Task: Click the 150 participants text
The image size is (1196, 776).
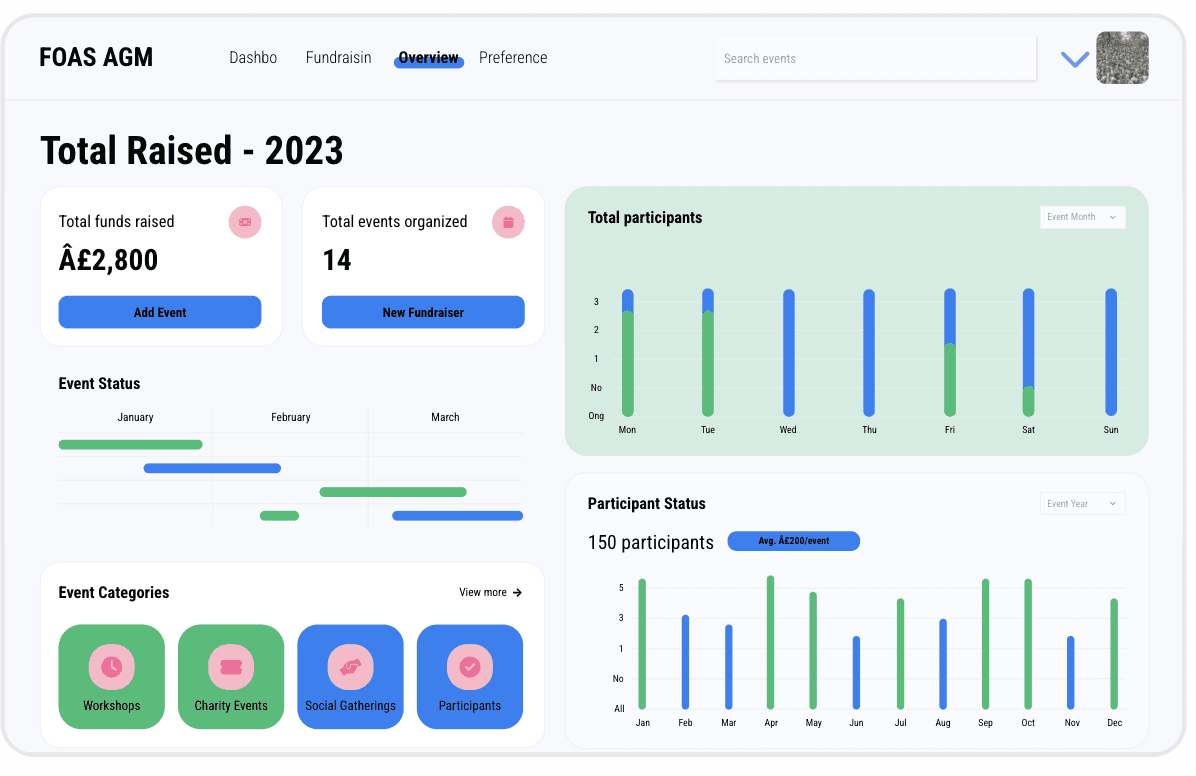Action: [651, 543]
